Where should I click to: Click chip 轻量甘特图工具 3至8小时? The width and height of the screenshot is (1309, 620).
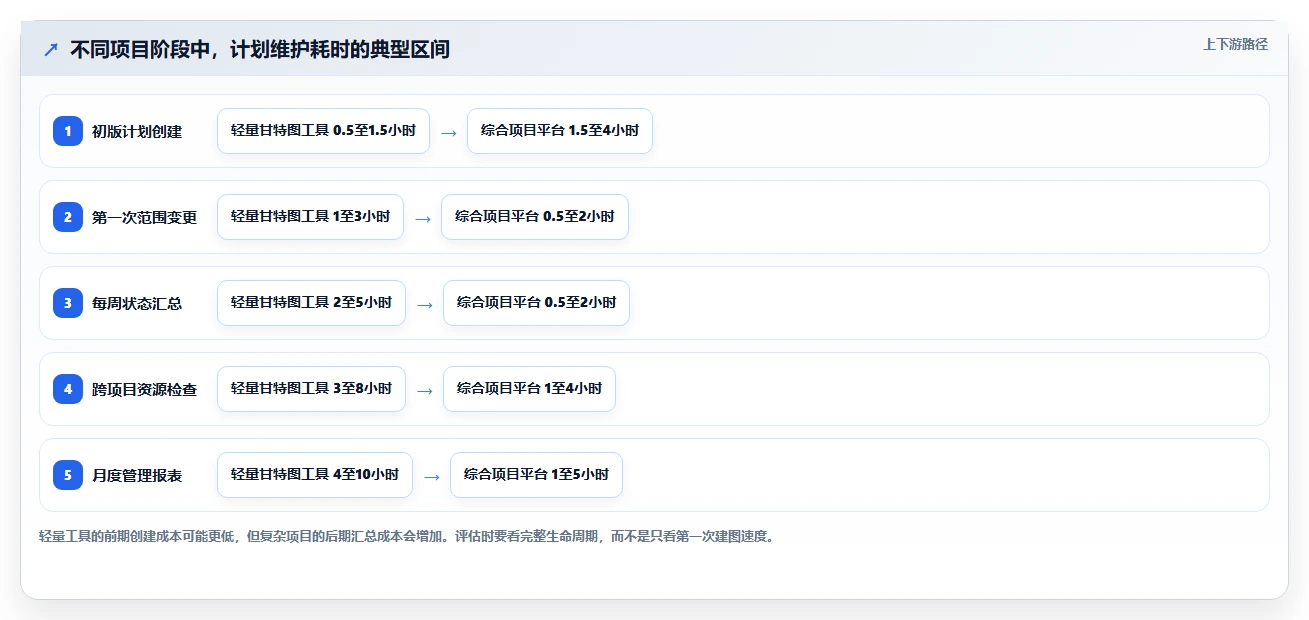(311, 389)
